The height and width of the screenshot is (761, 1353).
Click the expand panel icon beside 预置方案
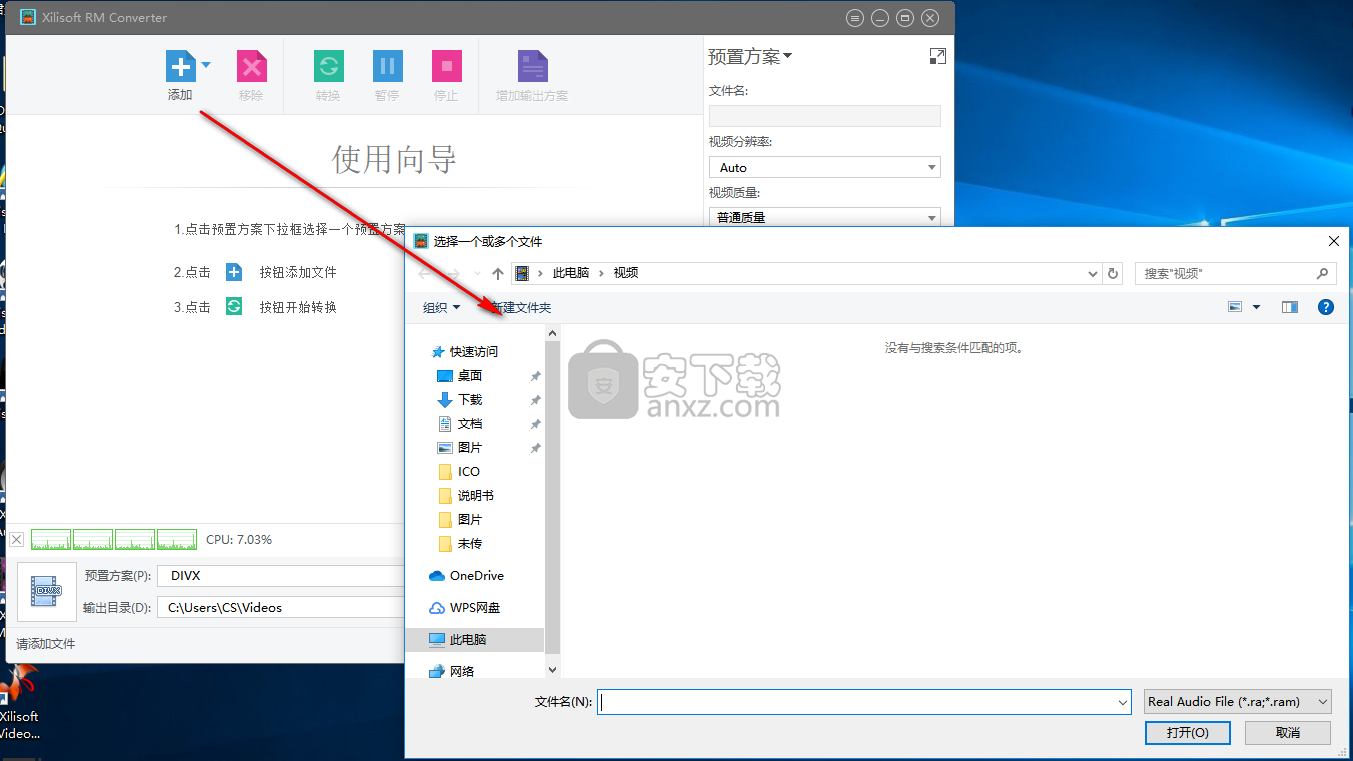pos(937,57)
